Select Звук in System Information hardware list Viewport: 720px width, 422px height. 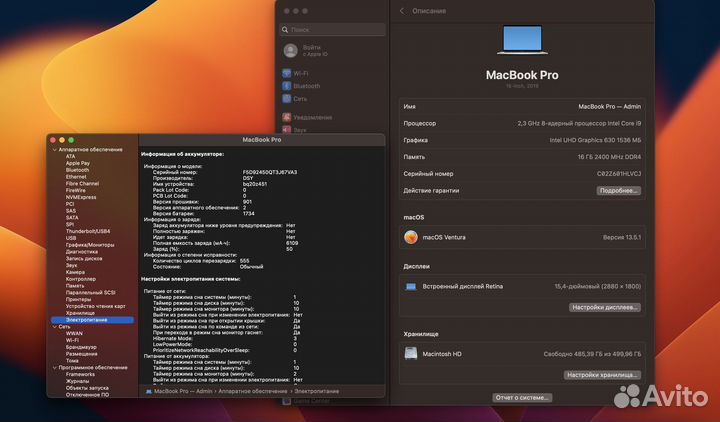pos(72,265)
